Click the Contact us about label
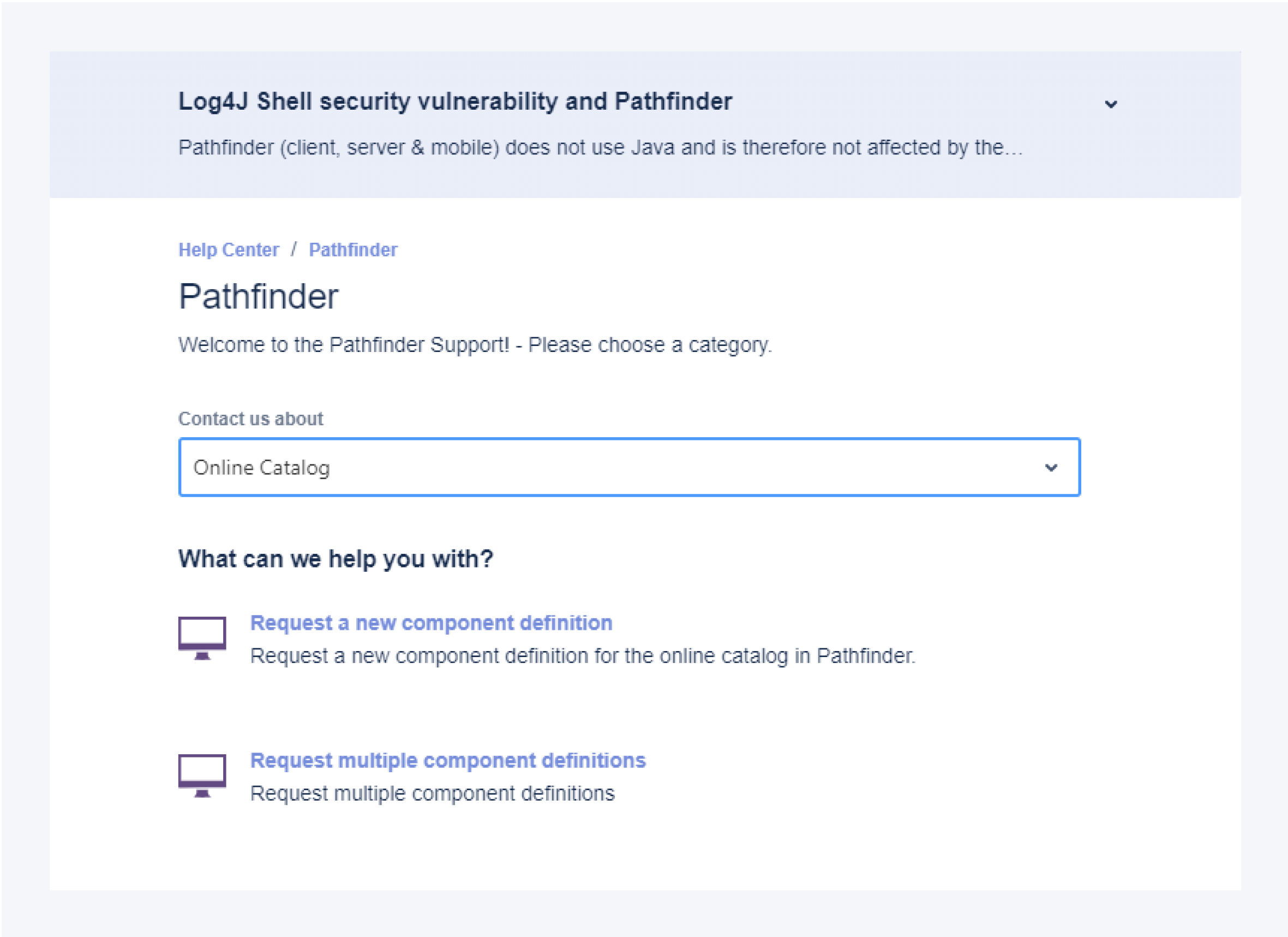The image size is (1288, 937). pos(250,418)
